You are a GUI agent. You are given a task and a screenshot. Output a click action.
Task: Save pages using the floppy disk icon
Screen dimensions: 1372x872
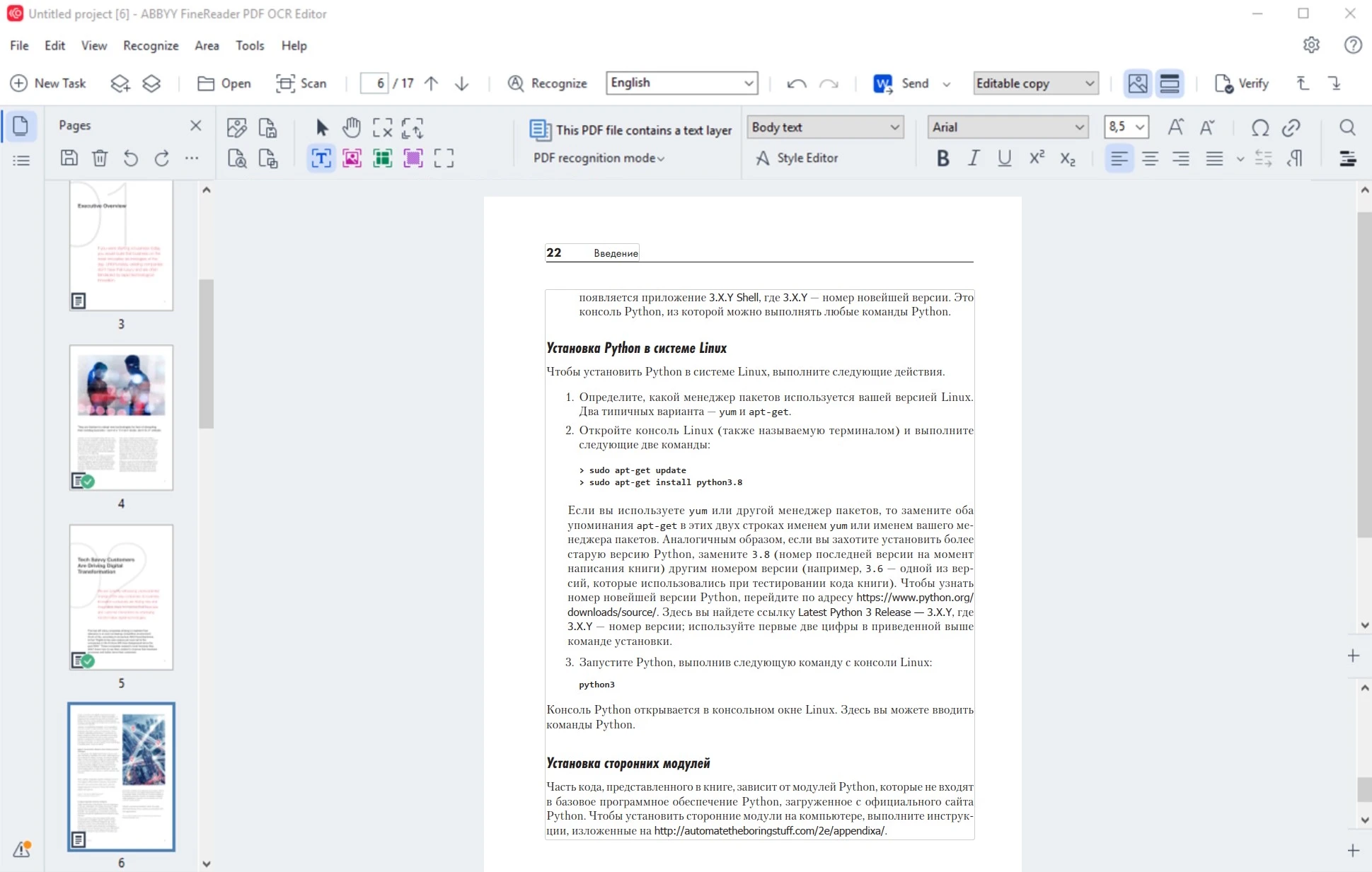click(x=69, y=158)
